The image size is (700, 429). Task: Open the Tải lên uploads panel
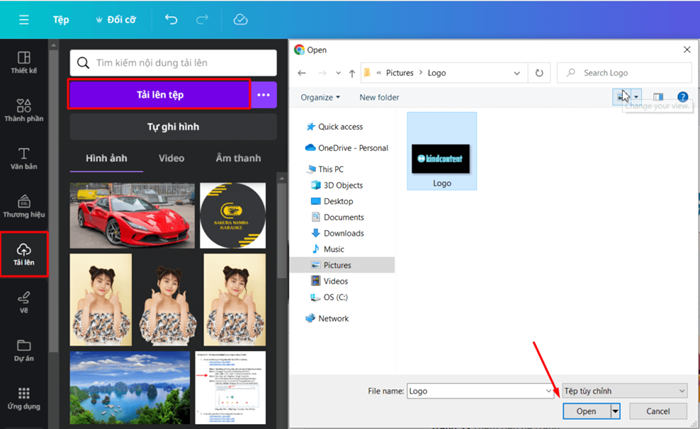pyautogui.click(x=24, y=254)
